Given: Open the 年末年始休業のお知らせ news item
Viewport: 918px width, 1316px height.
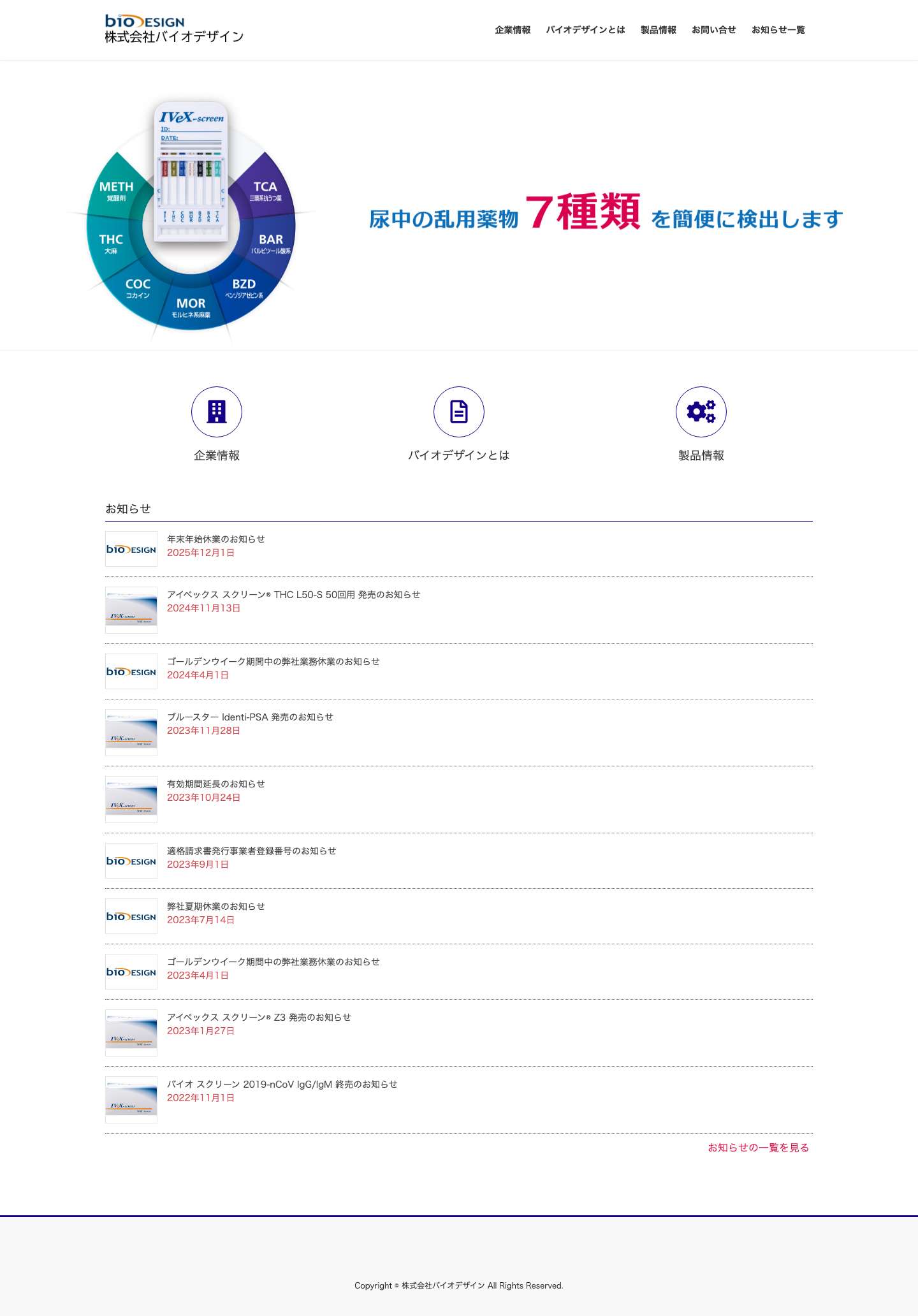Looking at the screenshot, I should pyautogui.click(x=216, y=539).
